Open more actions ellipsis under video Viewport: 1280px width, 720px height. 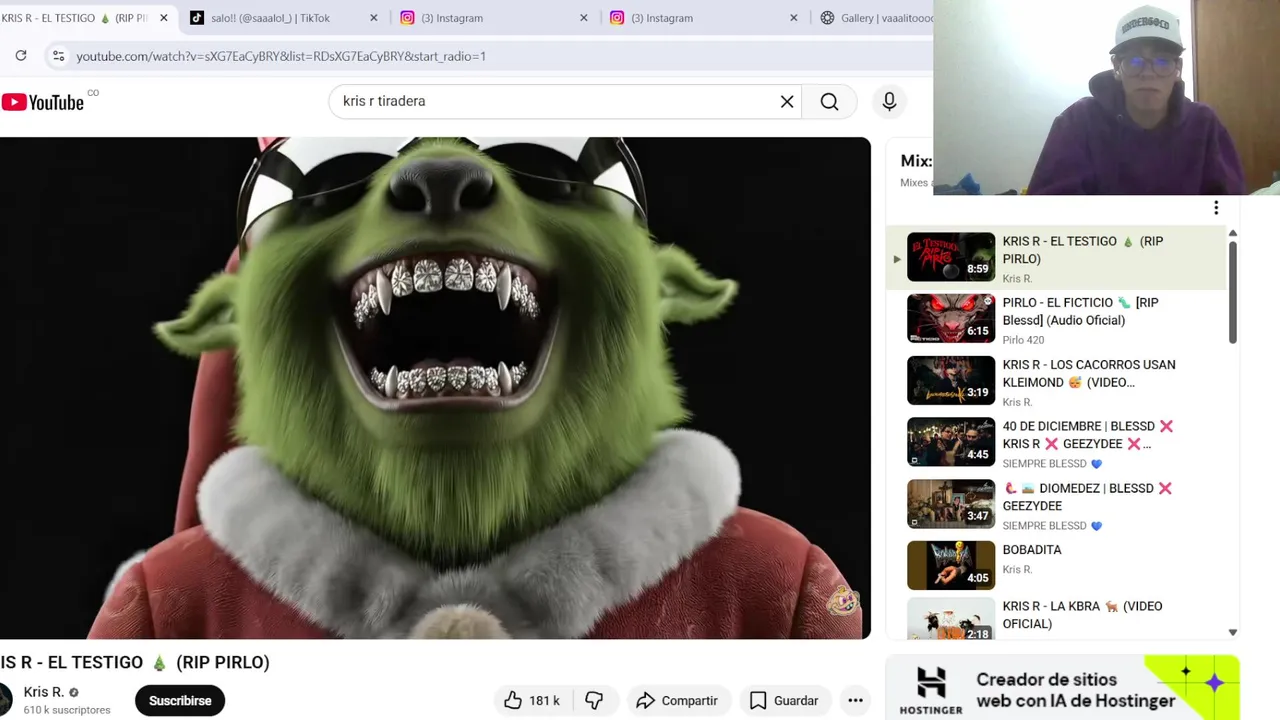click(855, 700)
